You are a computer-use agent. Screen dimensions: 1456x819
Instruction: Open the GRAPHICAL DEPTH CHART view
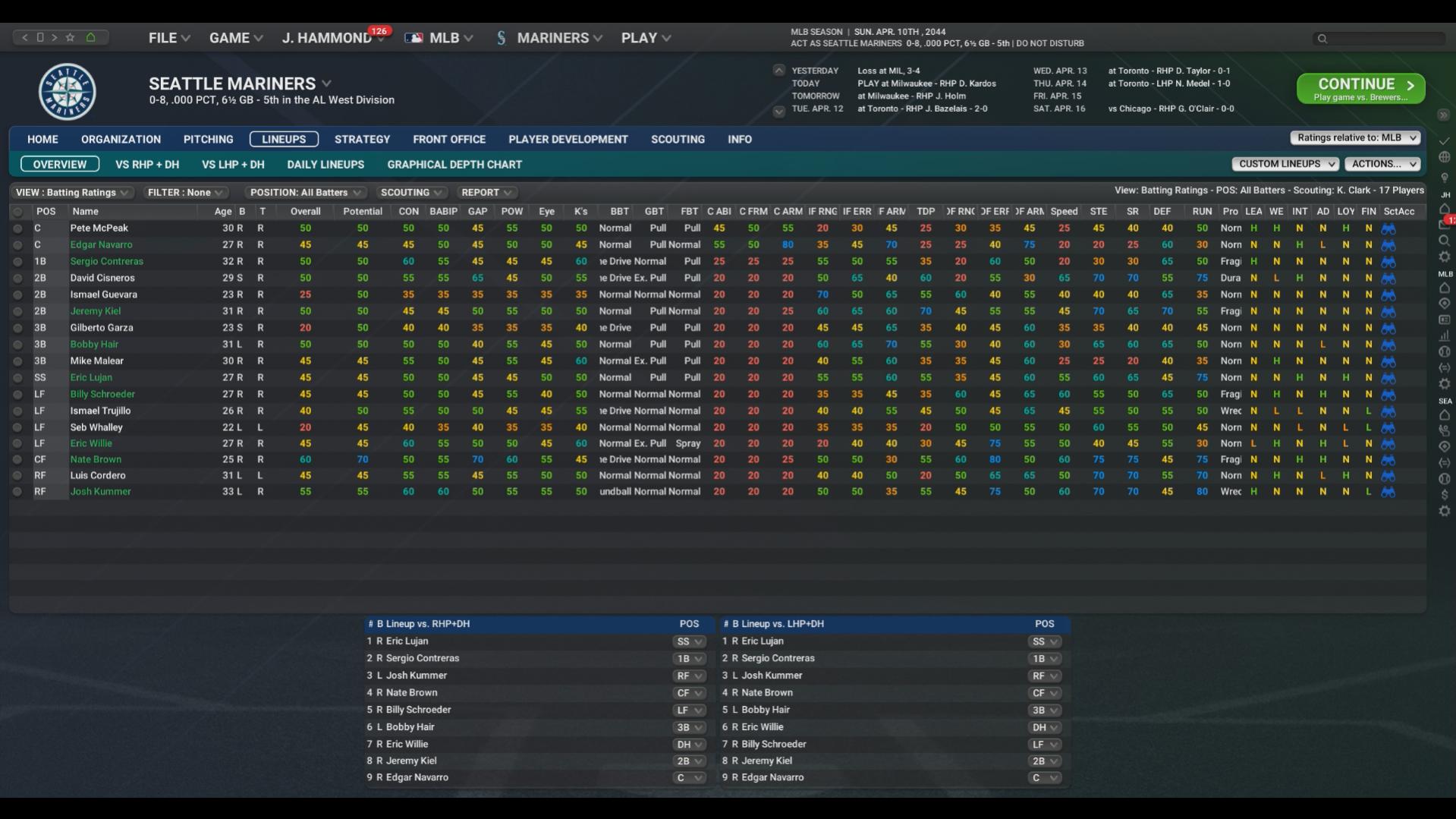coord(454,165)
